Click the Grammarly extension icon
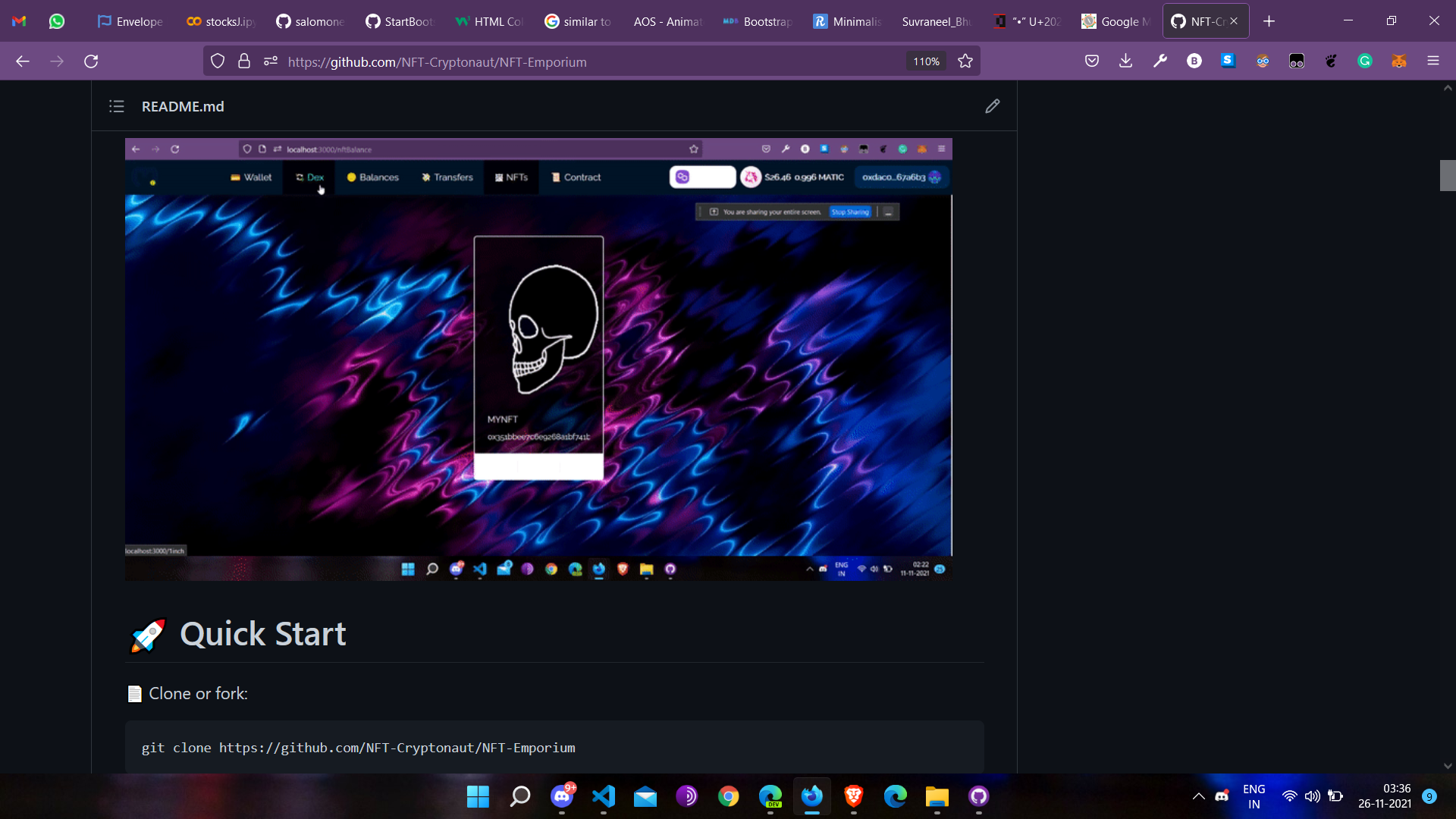Viewport: 1456px width, 819px height. coord(1365,61)
